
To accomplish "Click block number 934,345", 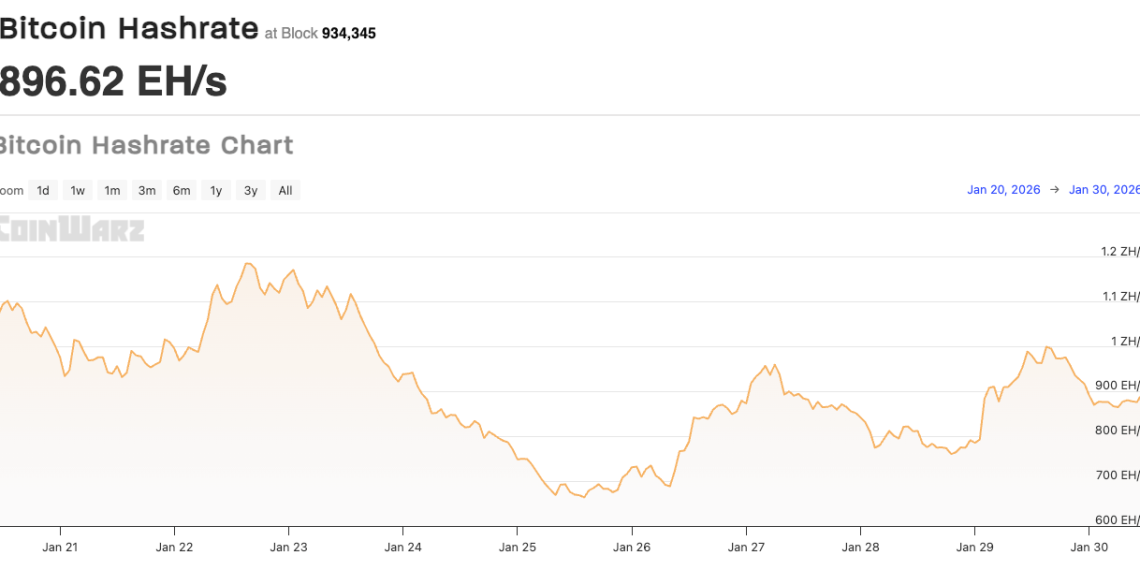I will [348, 34].
